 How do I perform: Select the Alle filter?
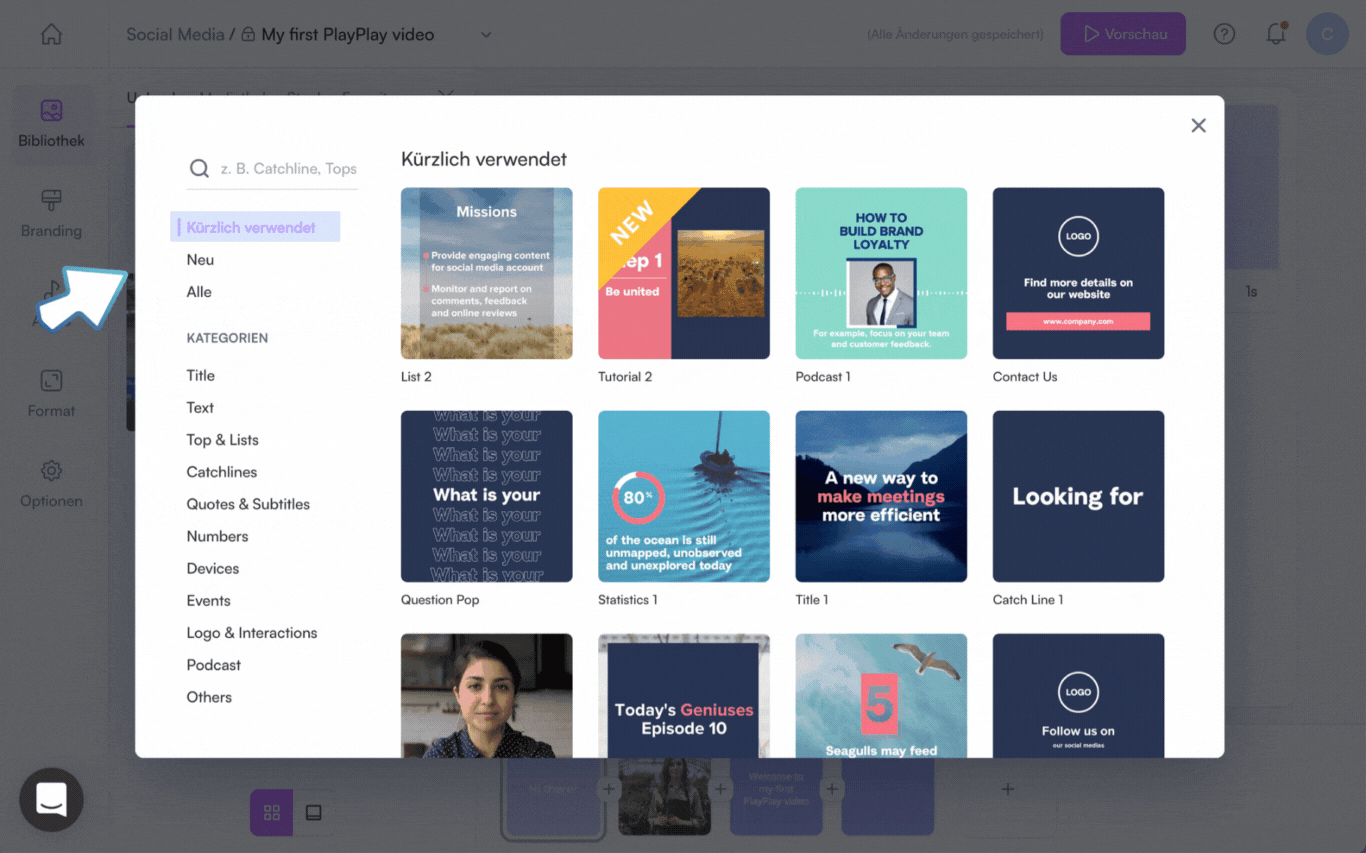(x=199, y=292)
